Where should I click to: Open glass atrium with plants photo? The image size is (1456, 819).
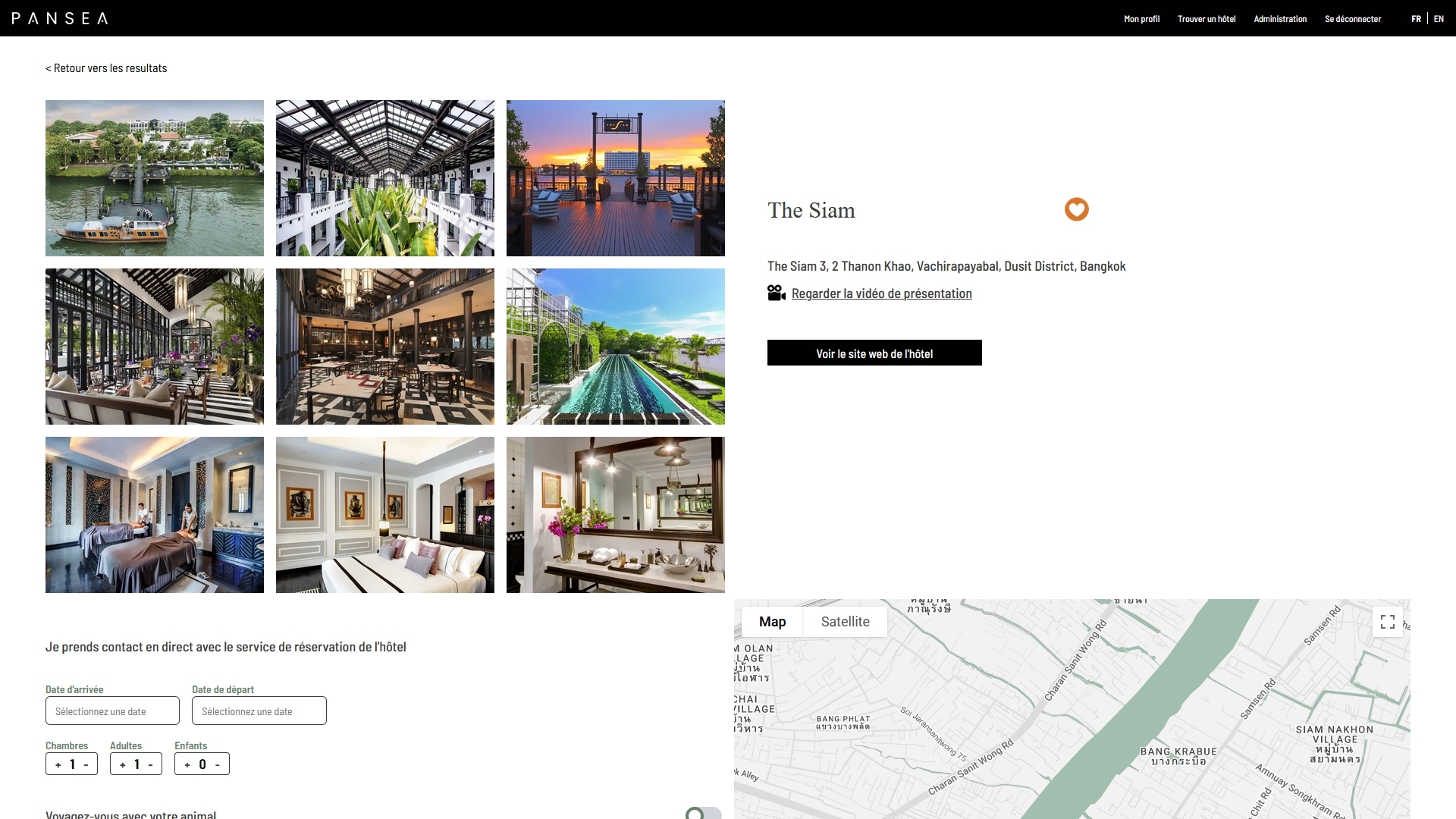click(x=385, y=178)
